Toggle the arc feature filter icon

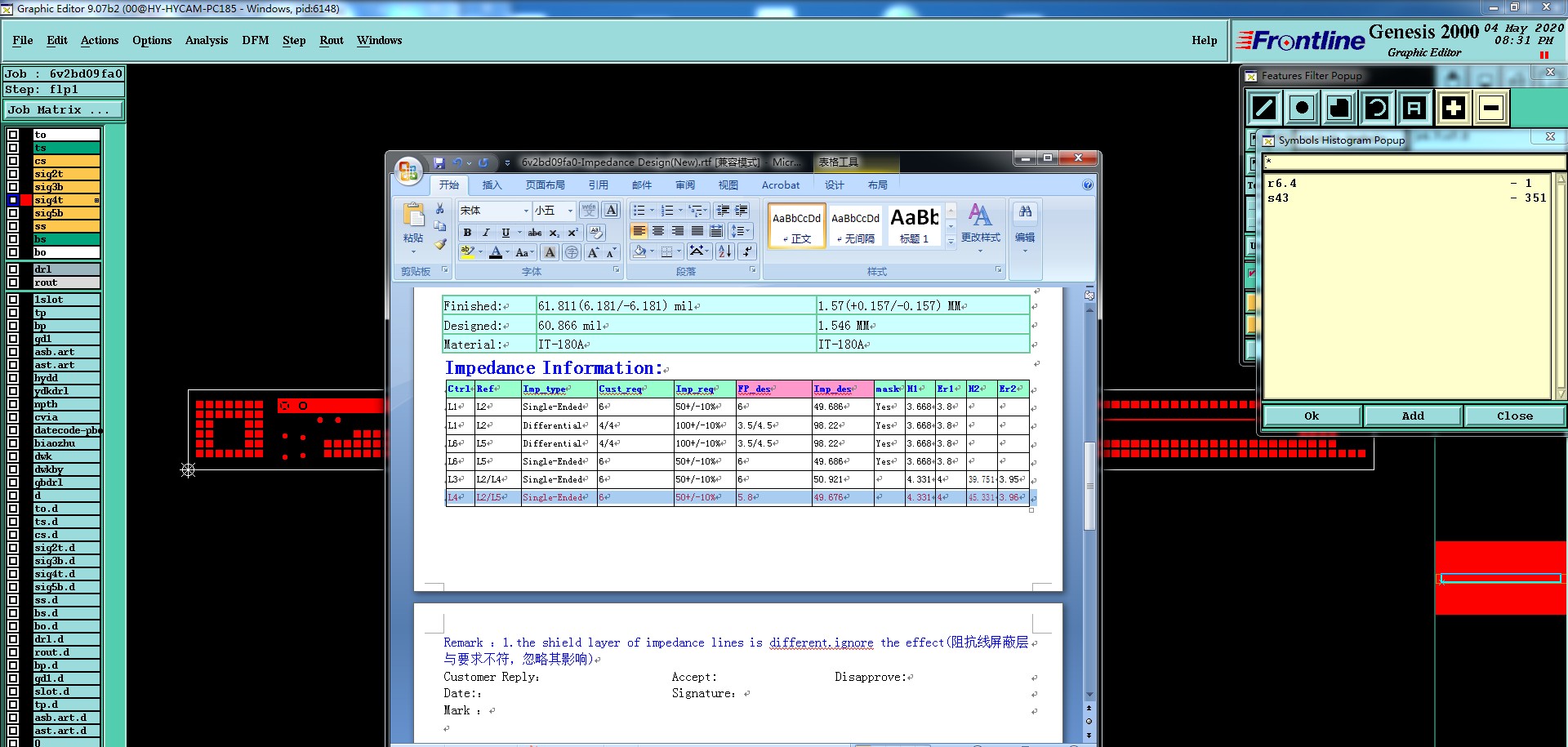coord(1377,108)
